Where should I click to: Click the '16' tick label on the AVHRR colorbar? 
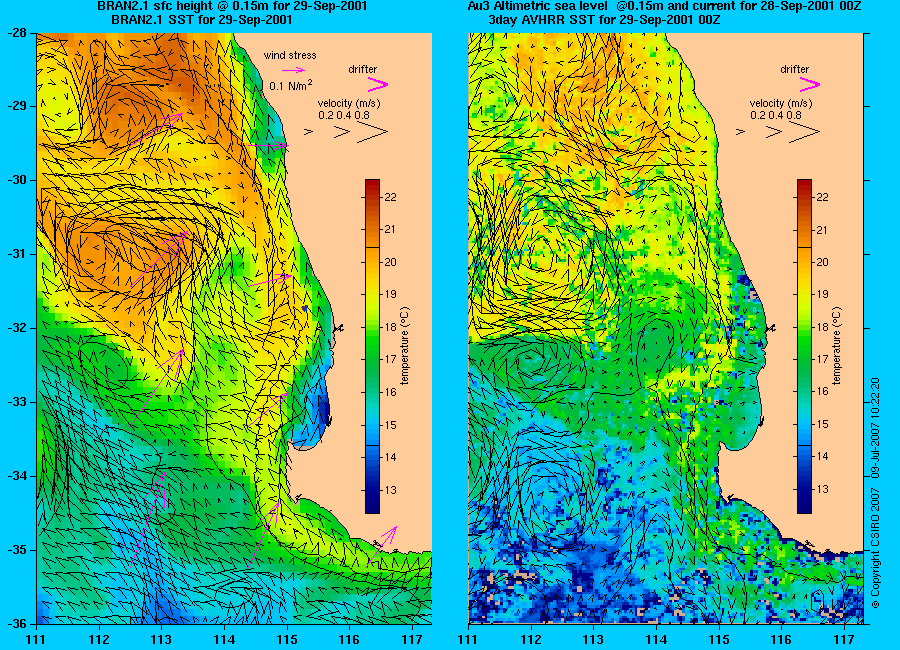(823, 392)
